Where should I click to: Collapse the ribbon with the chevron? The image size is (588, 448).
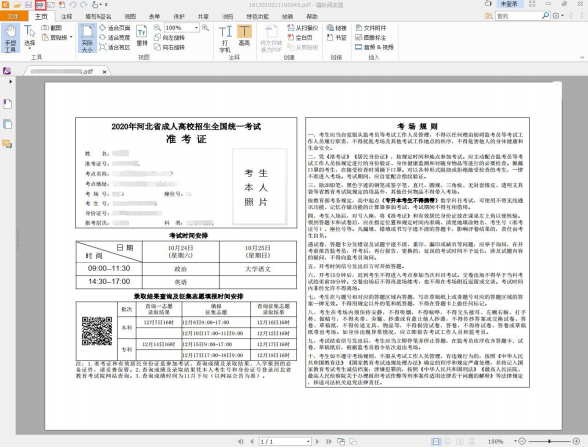582,57
